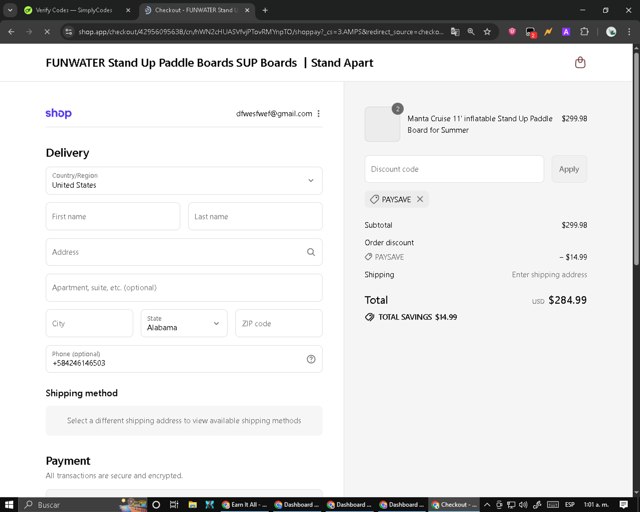Close the Verify Codes SimplyCodes tab

pos(128,10)
